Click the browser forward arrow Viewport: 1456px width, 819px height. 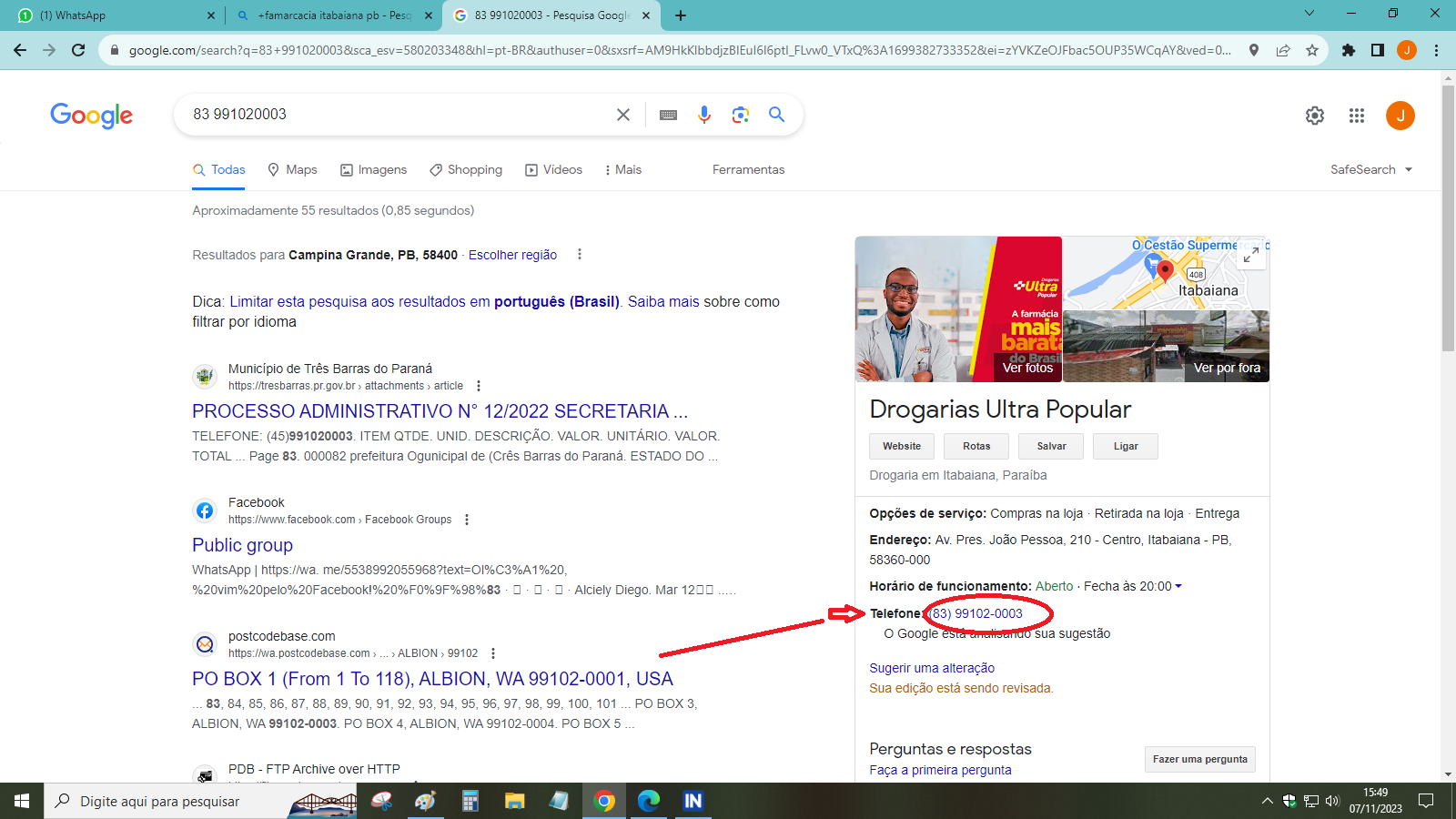click(49, 50)
